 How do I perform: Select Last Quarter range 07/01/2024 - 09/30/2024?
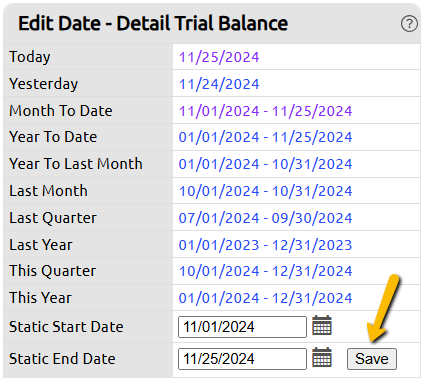coord(265,218)
